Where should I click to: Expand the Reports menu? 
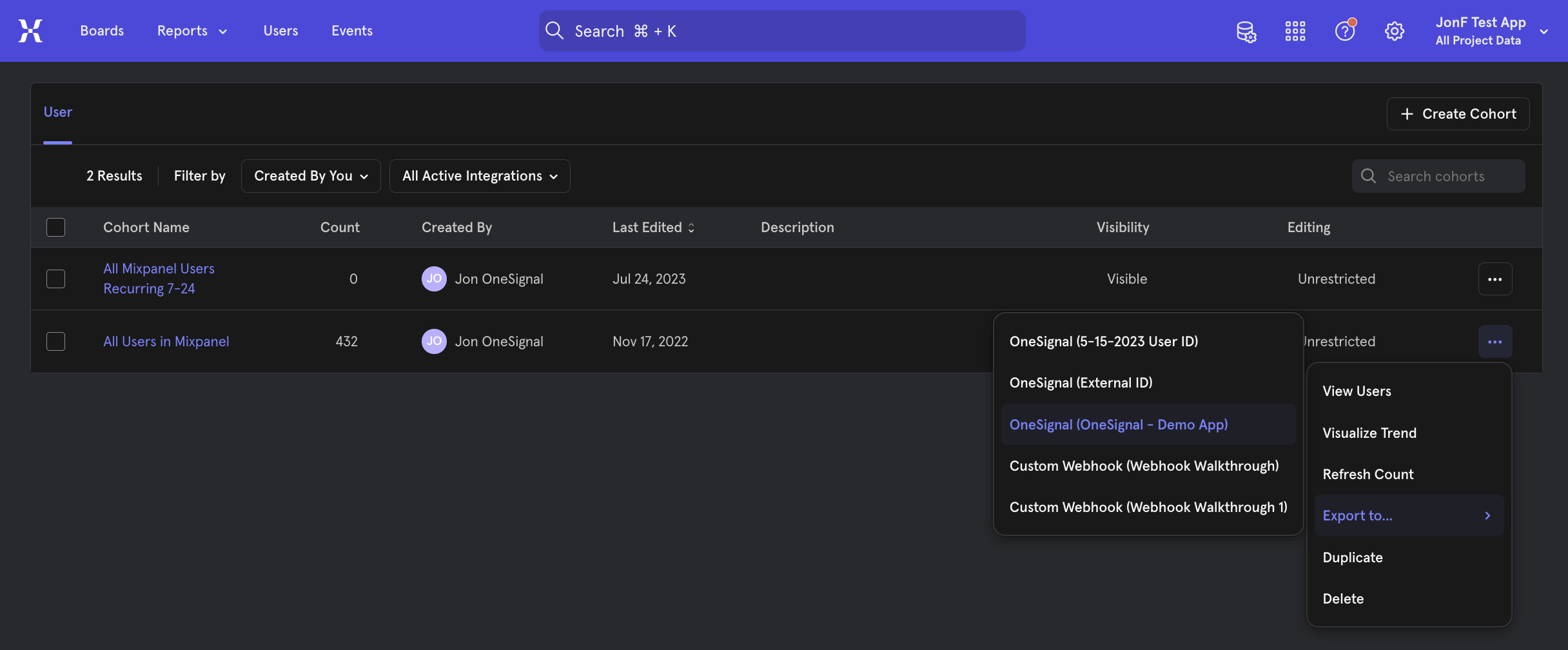(x=191, y=30)
